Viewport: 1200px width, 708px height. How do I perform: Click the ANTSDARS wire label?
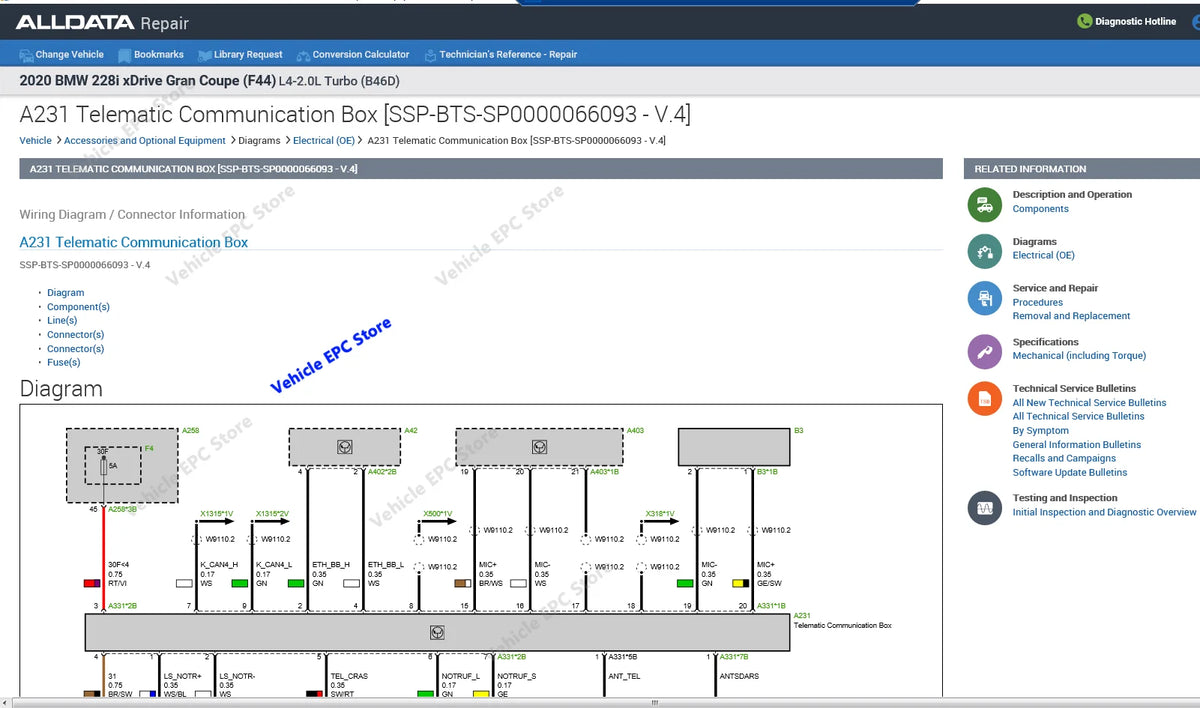click(x=739, y=676)
